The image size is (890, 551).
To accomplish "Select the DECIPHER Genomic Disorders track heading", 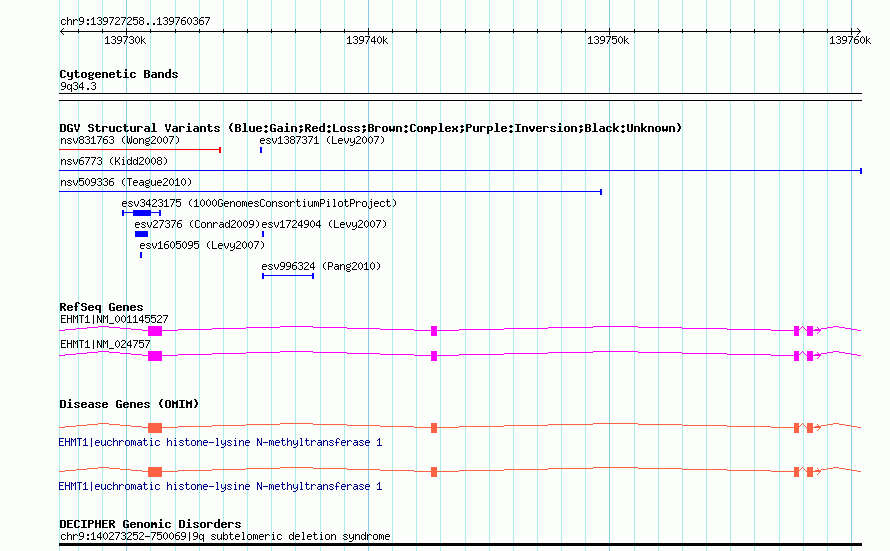I will point(150,524).
